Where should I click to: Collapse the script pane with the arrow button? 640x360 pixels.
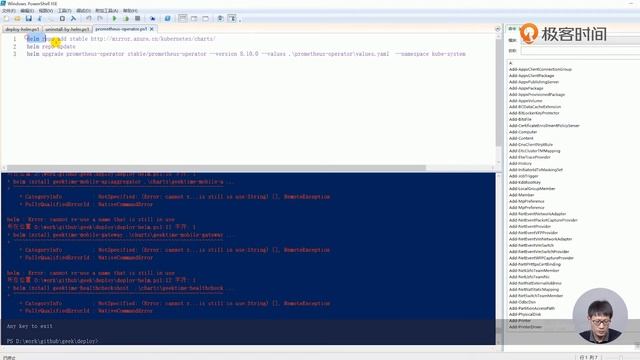tap(498, 29)
